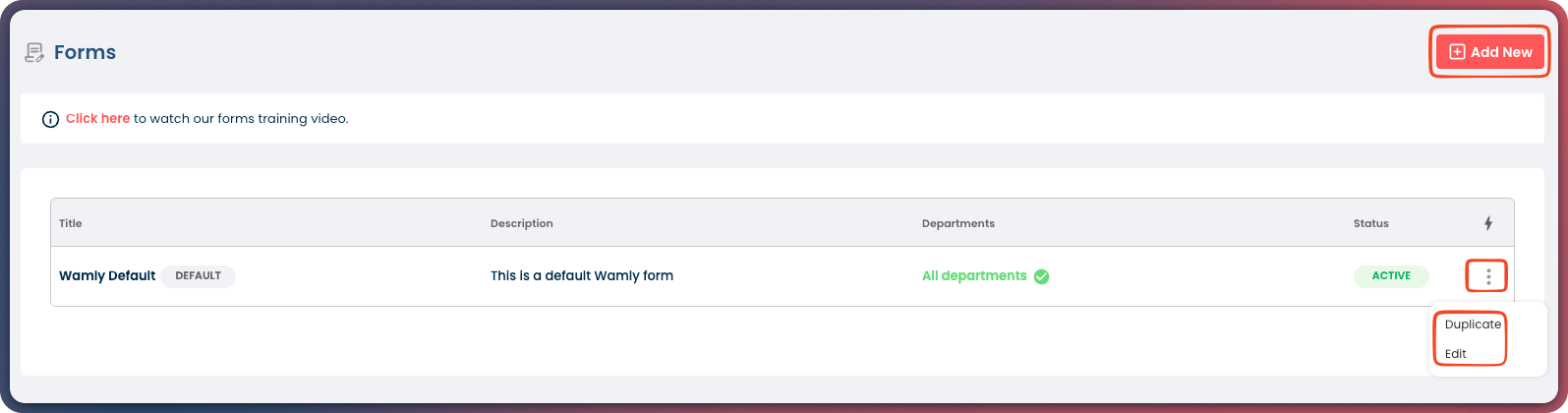1568x413 pixels.
Task: Open the three-dot row actions menu
Action: pyautogui.click(x=1488, y=276)
